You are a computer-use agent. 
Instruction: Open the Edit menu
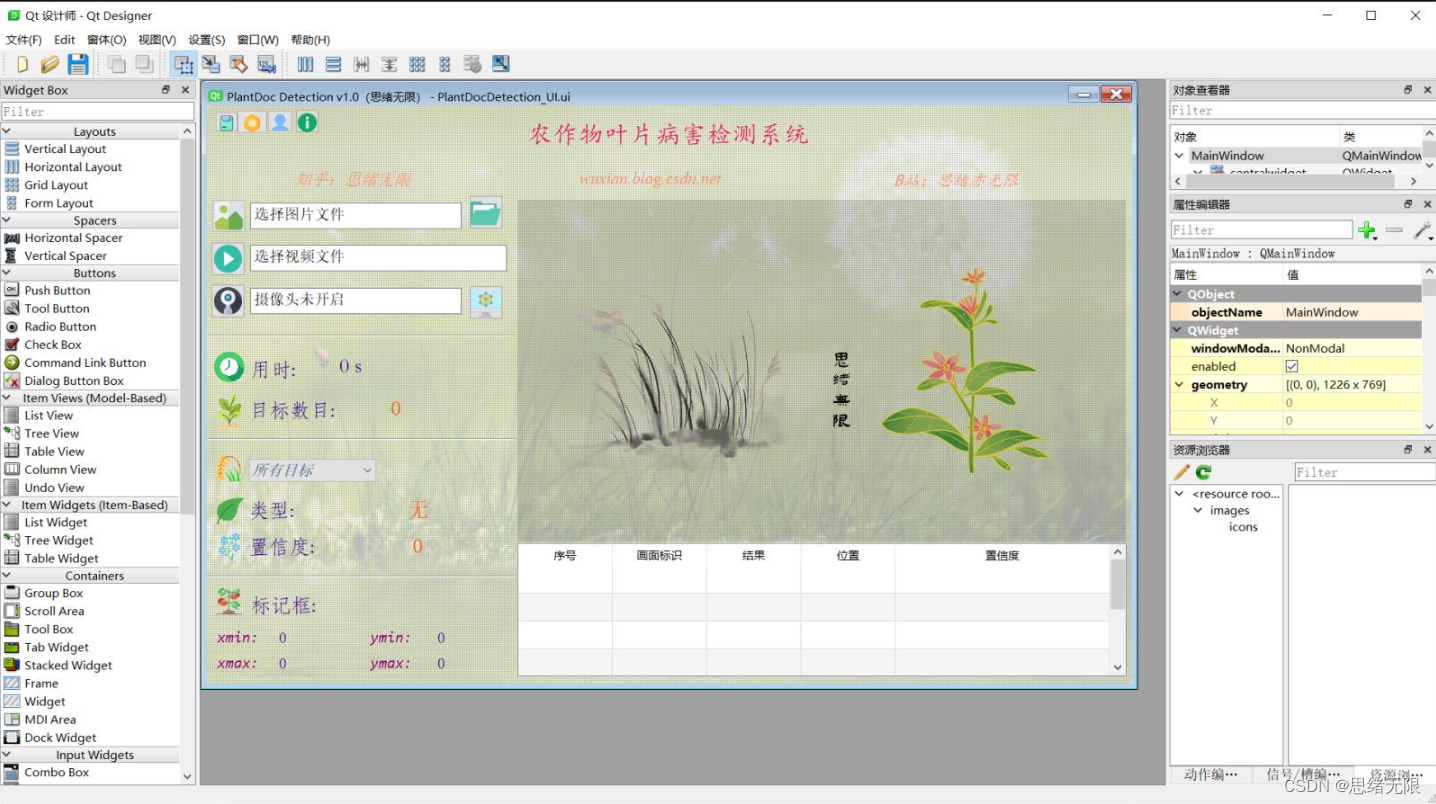click(64, 40)
